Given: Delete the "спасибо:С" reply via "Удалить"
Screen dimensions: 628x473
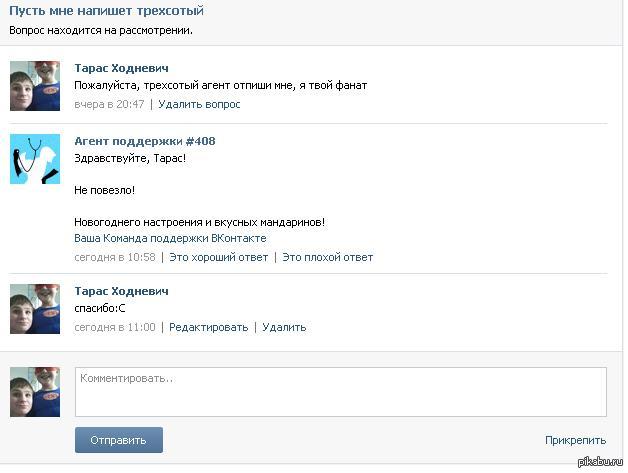Looking at the screenshot, I should tap(284, 327).
